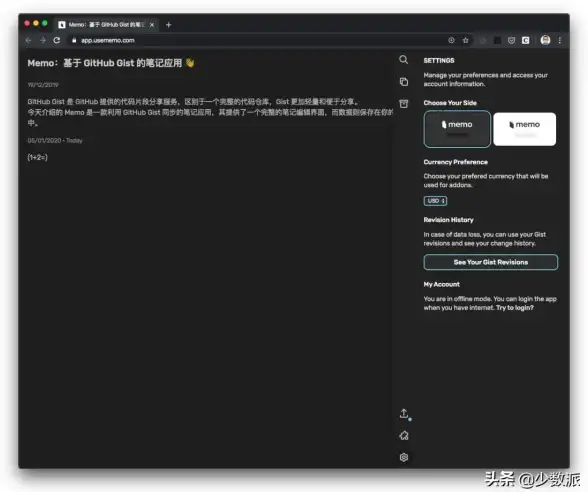Screen dimensions: 588x492
Task: Open the dark square extension icon
Action: point(497,40)
